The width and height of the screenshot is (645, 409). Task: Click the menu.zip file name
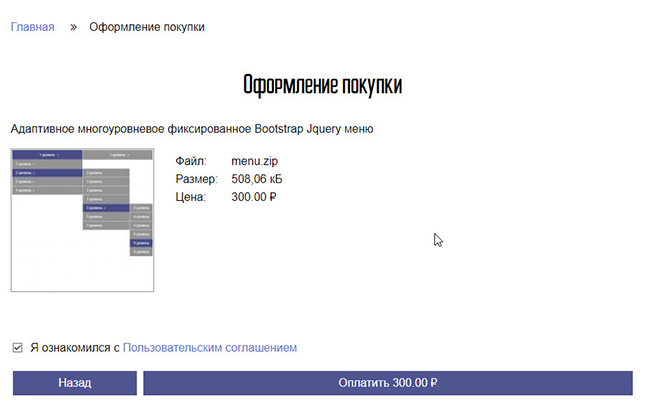(x=256, y=160)
